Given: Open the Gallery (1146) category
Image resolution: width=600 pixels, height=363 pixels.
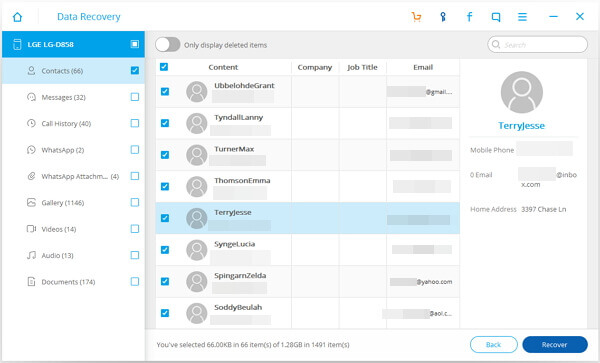Looking at the screenshot, I should click(73, 203).
